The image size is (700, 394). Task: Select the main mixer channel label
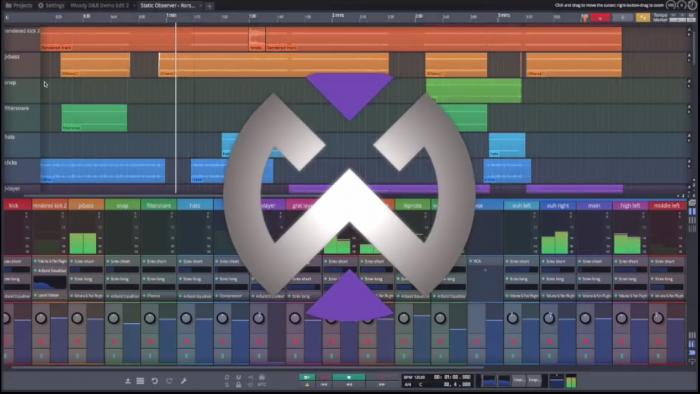point(594,205)
